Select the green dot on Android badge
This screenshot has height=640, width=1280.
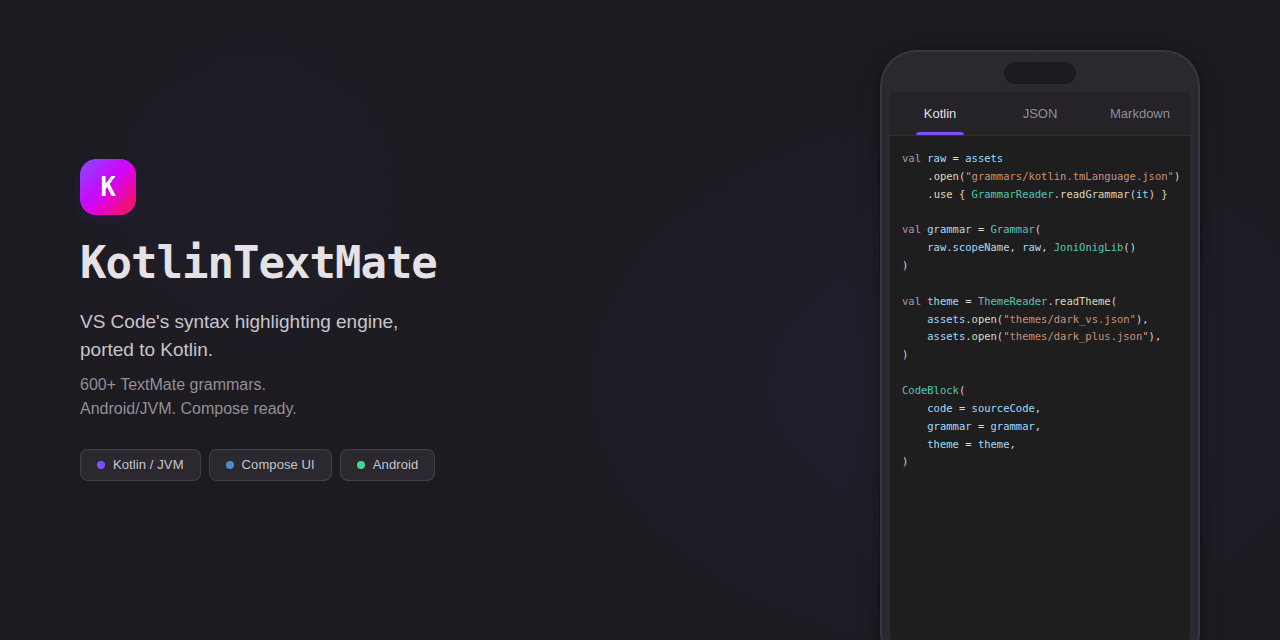click(x=360, y=464)
